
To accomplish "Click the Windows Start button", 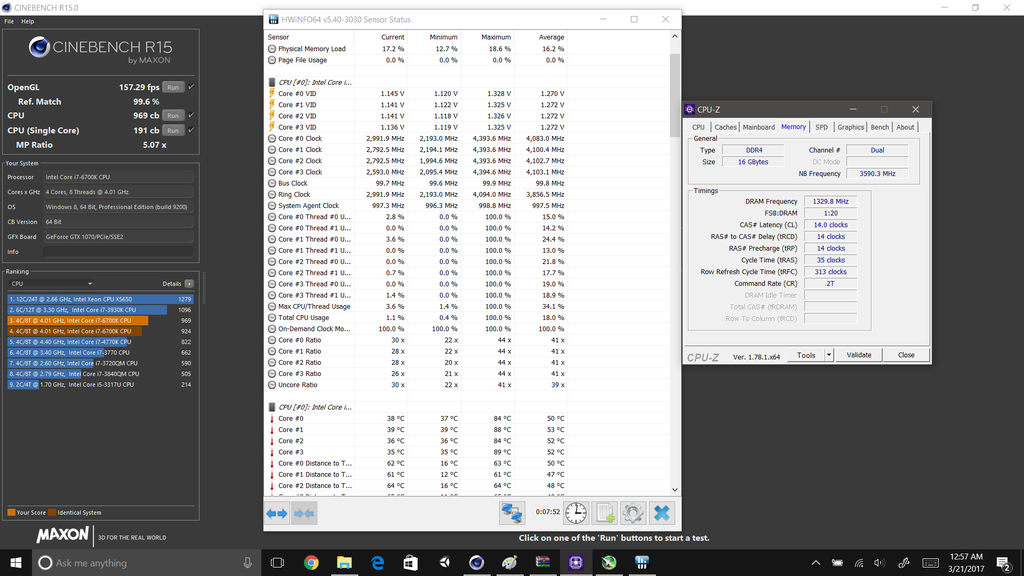I will 16,562.
